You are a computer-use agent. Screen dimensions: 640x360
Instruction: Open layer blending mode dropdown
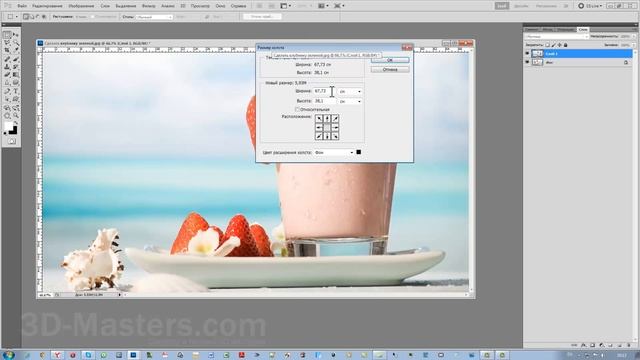click(556, 37)
